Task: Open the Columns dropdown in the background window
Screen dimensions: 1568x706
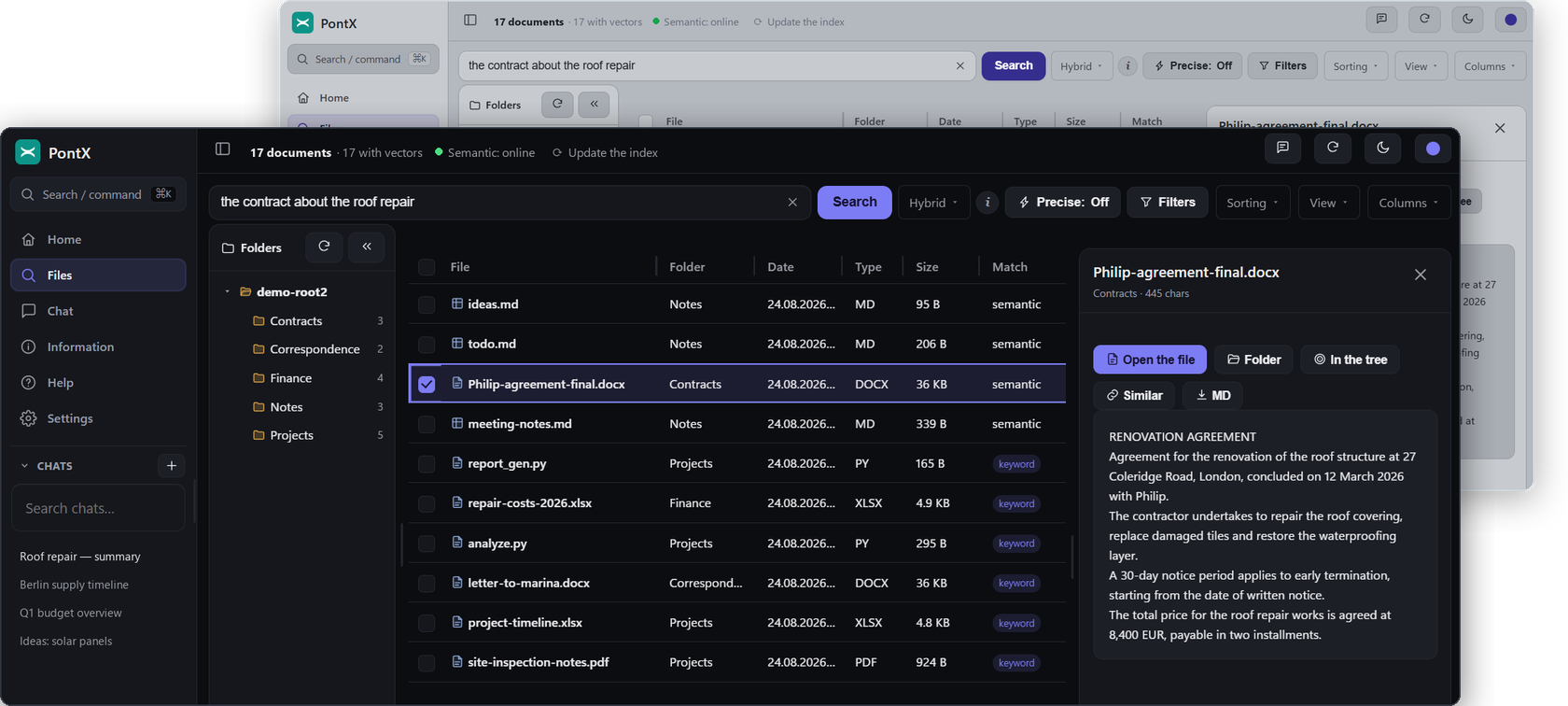Action: tap(1490, 66)
